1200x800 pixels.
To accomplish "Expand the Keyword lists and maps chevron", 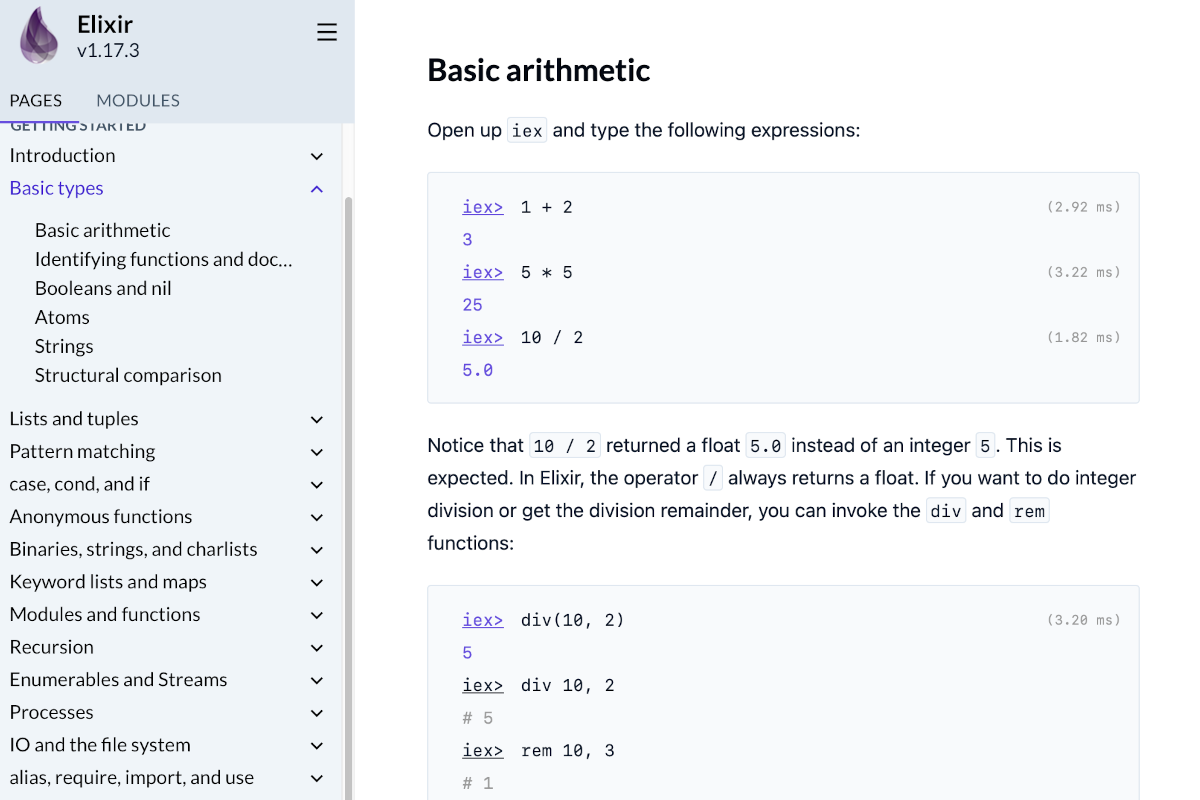I will pos(317,583).
